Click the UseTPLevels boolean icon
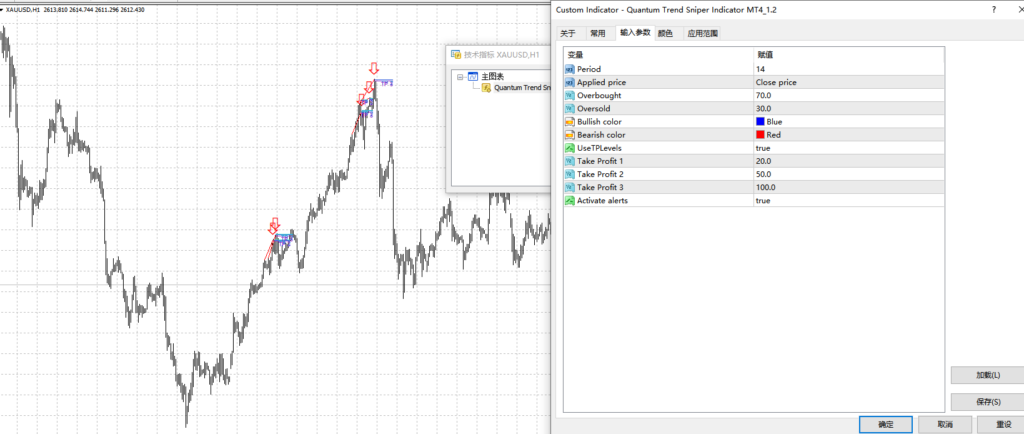The width and height of the screenshot is (1024, 434). pos(570,148)
